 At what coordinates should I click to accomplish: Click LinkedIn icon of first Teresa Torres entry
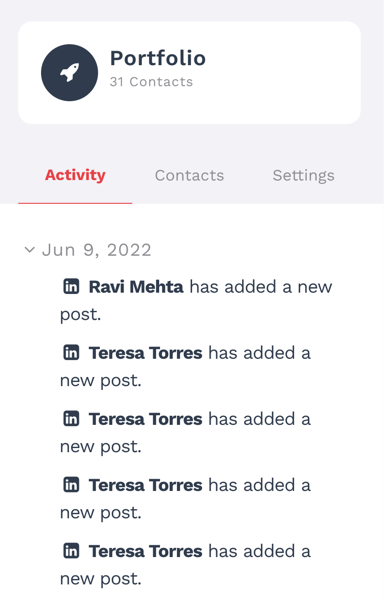pos(71,352)
